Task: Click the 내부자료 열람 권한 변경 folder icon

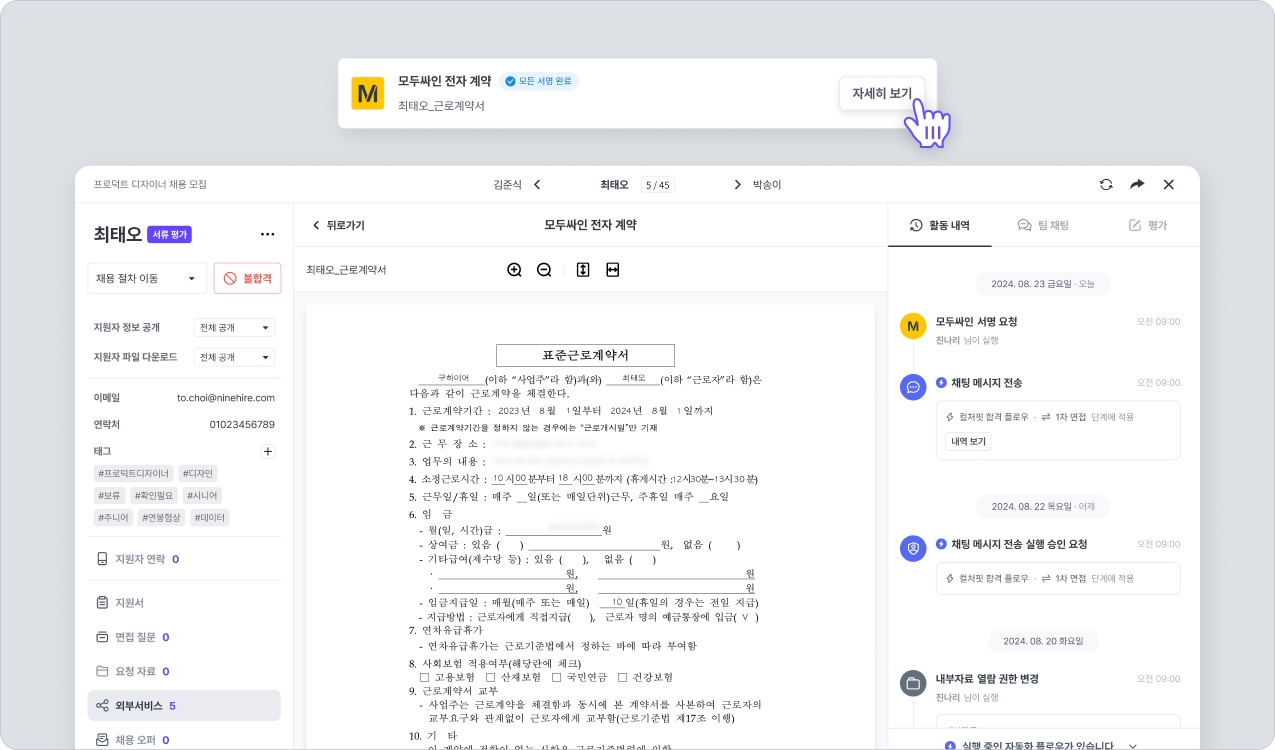Action: (913, 684)
